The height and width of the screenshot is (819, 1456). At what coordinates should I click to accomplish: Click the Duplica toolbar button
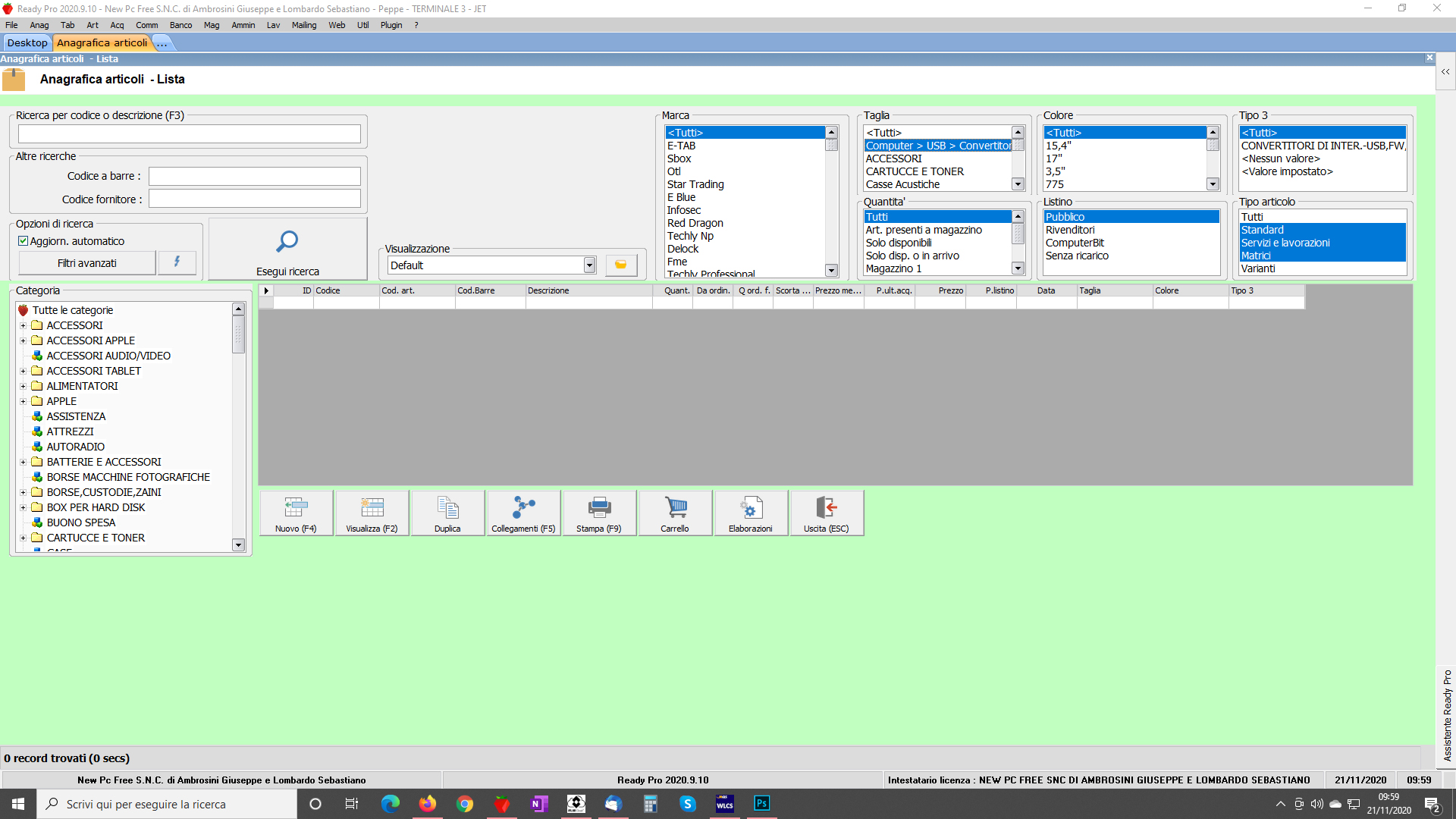(x=447, y=513)
